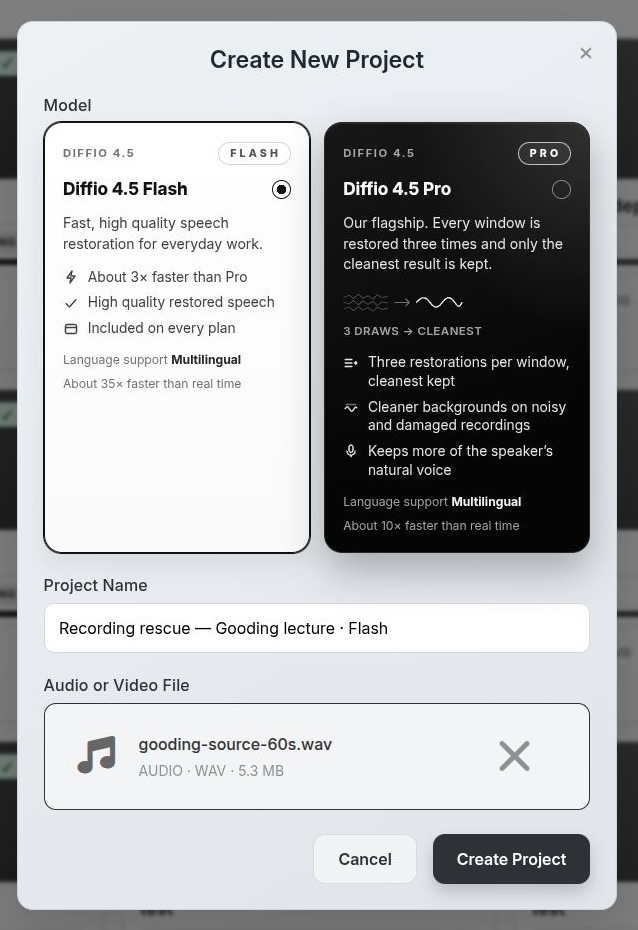
Task: Click the FLASH badge on Flash card
Action: click(x=254, y=153)
